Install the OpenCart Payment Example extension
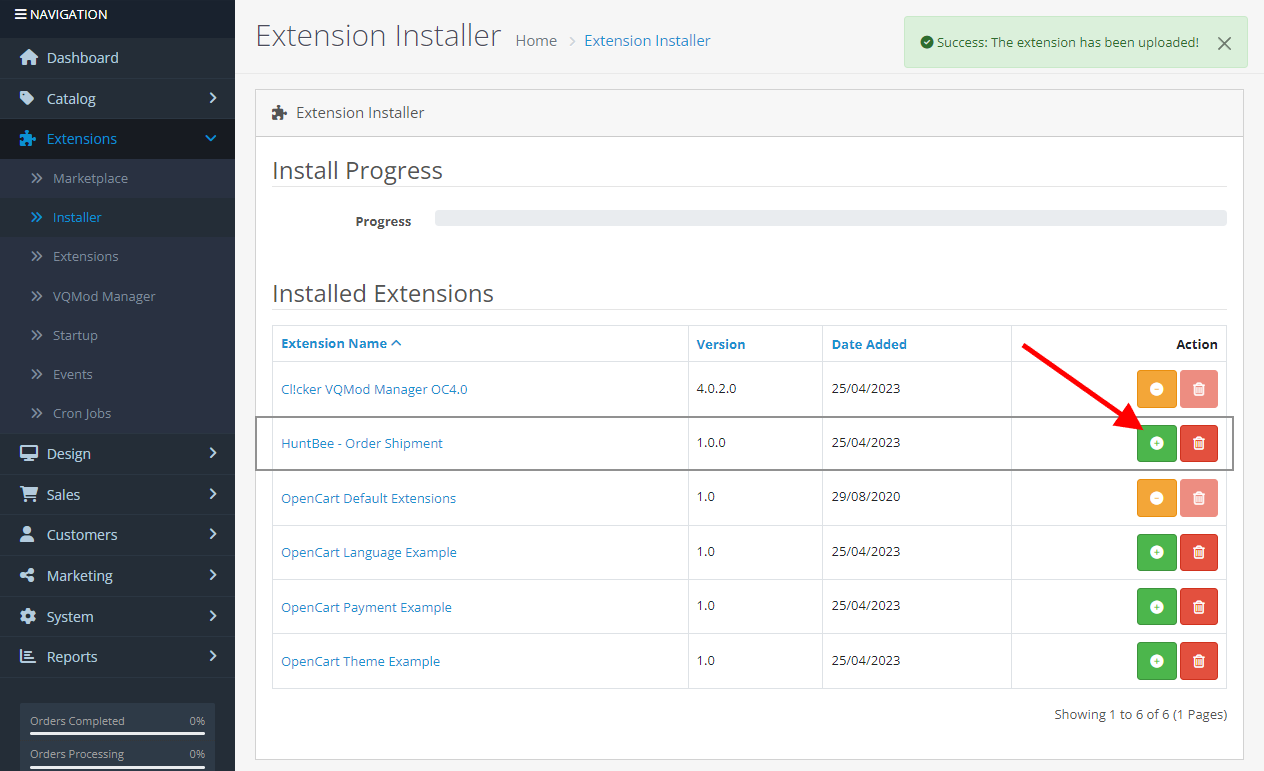Image resolution: width=1264 pixels, height=771 pixels. 1157,607
